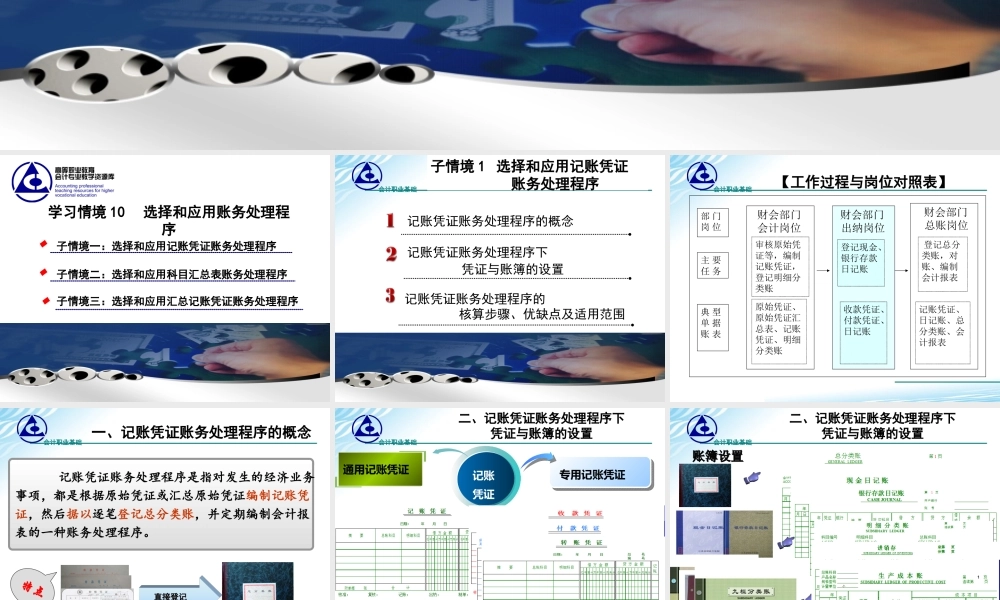Image resolution: width=1000 pixels, height=600 pixels.
Task: Click the pointing hand cursor icon beside 账簿设置
Action: click(752, 477)
